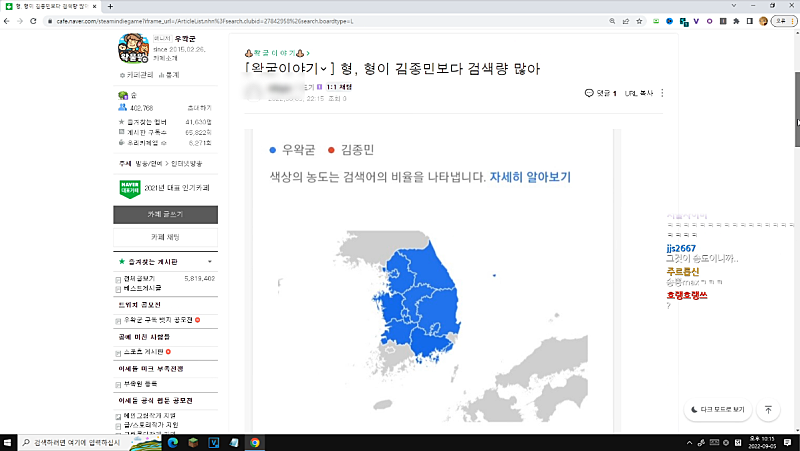Click the address bar URL field
The height and width of the screenshot is (451, 800).
coord(327,21)
